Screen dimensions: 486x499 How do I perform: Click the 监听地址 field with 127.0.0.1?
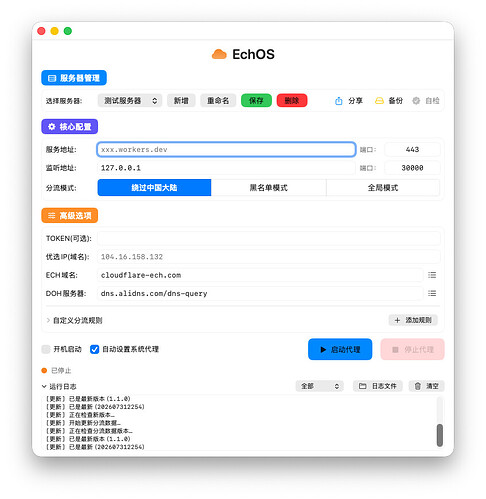click(x=226, y=168)
